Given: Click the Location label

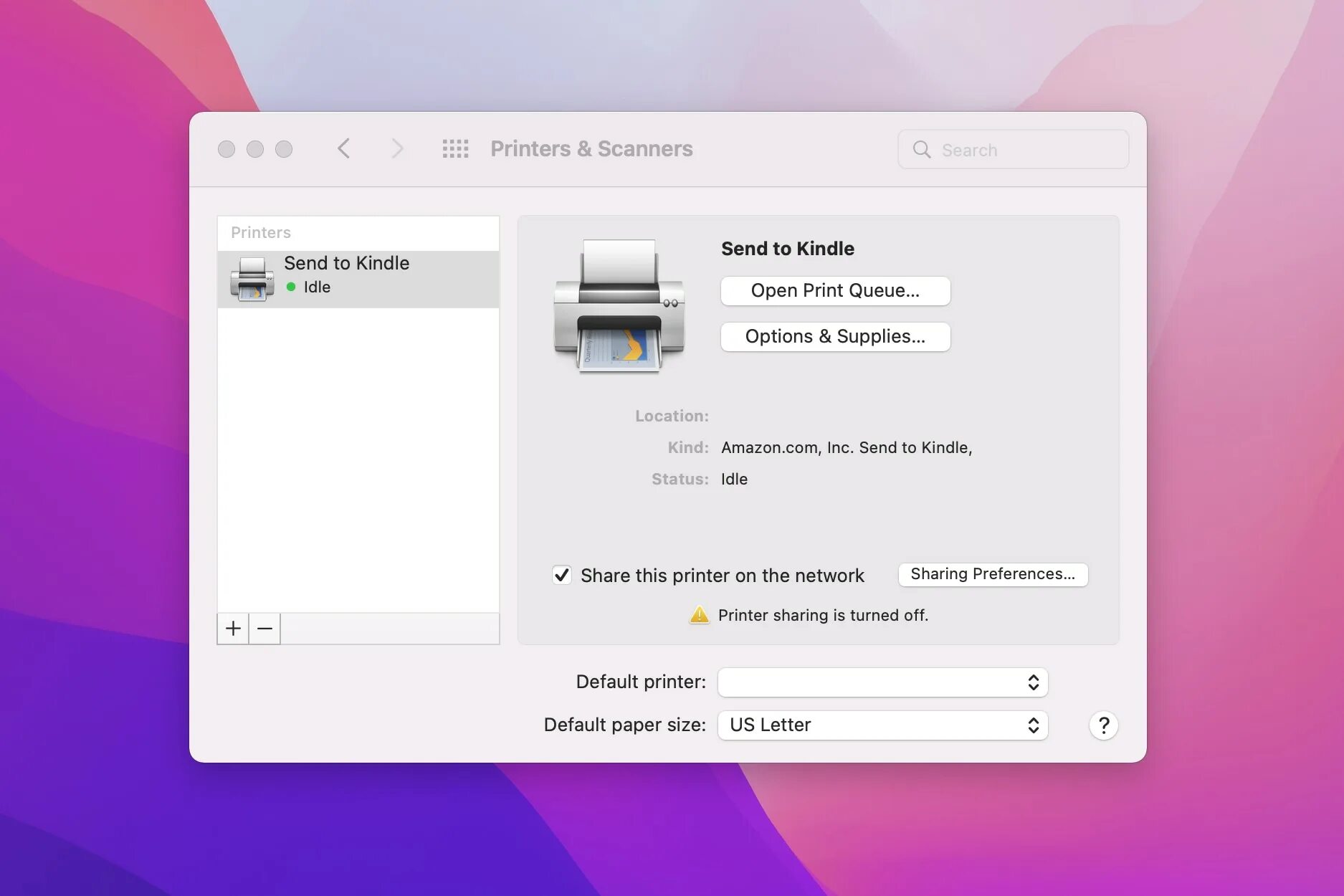Looking at the screenshot, I should click(x=672, y=416).
